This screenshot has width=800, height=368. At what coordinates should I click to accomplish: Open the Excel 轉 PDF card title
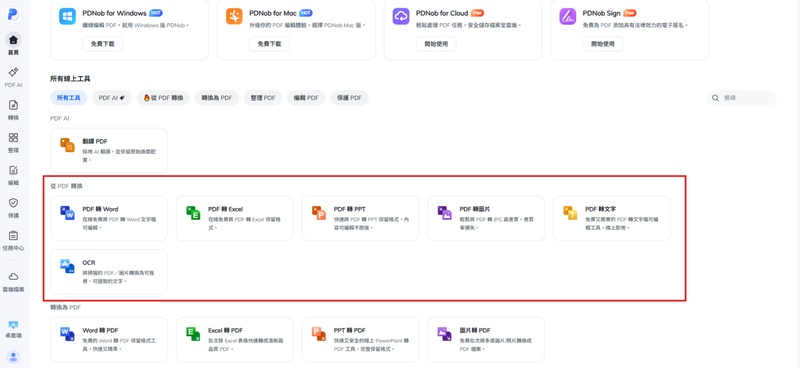226,331
